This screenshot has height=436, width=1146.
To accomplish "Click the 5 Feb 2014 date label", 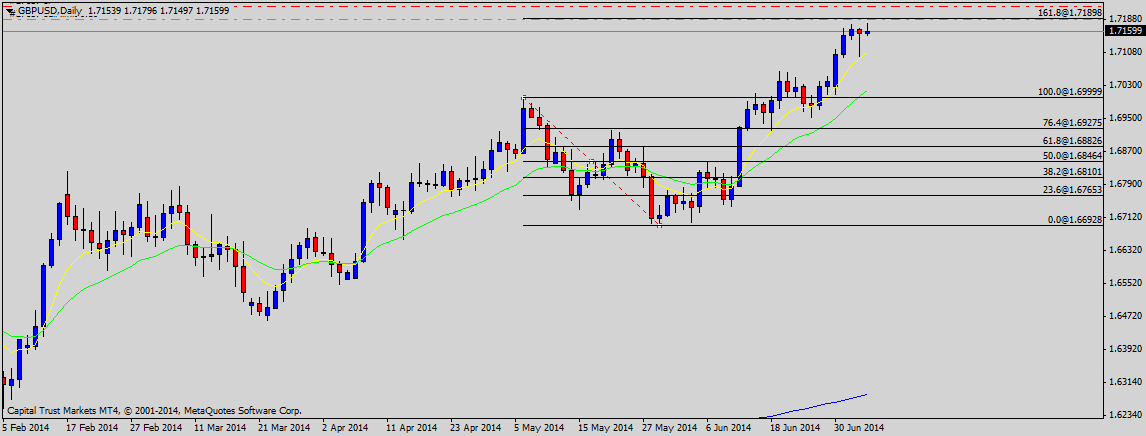I will coord(26,428).
